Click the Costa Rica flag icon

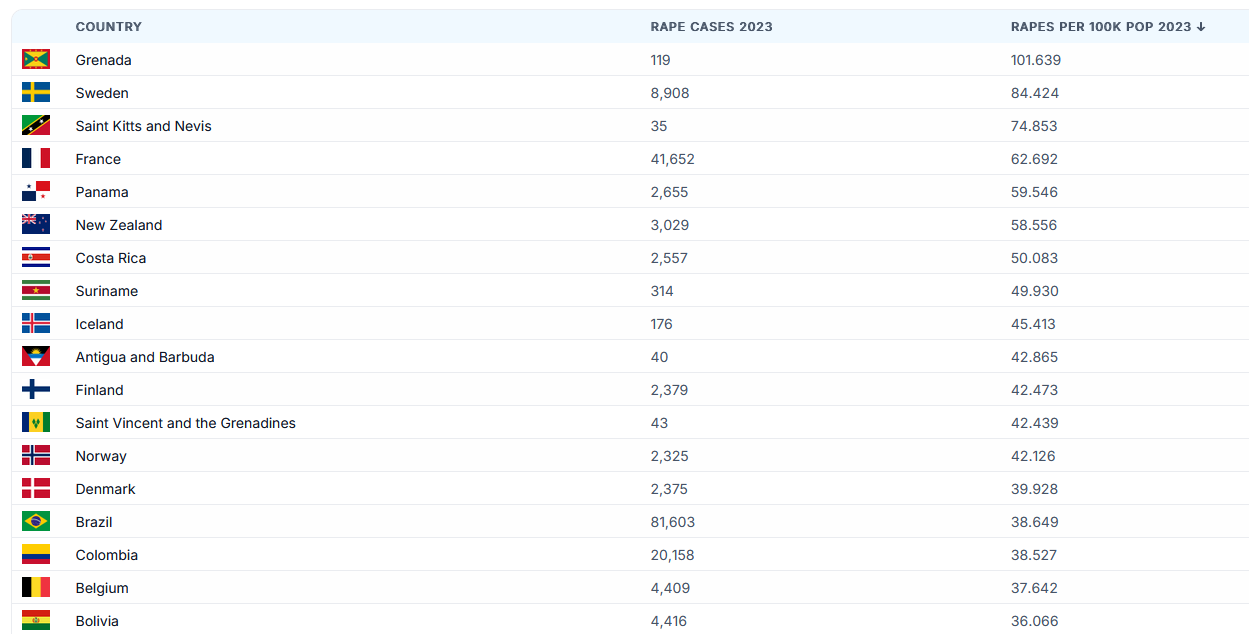pos(36,258)
